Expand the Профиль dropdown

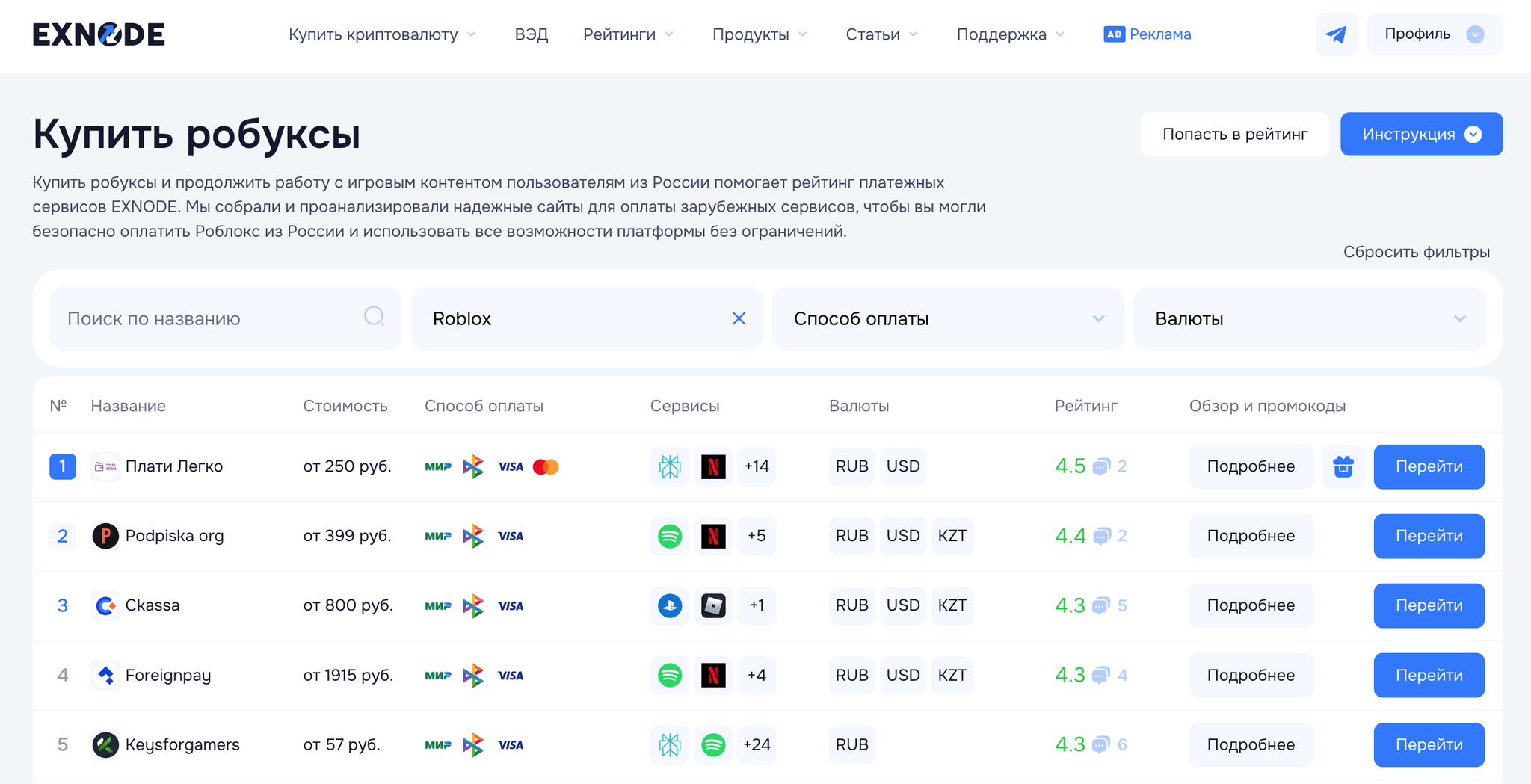[x=1434, y=34]
